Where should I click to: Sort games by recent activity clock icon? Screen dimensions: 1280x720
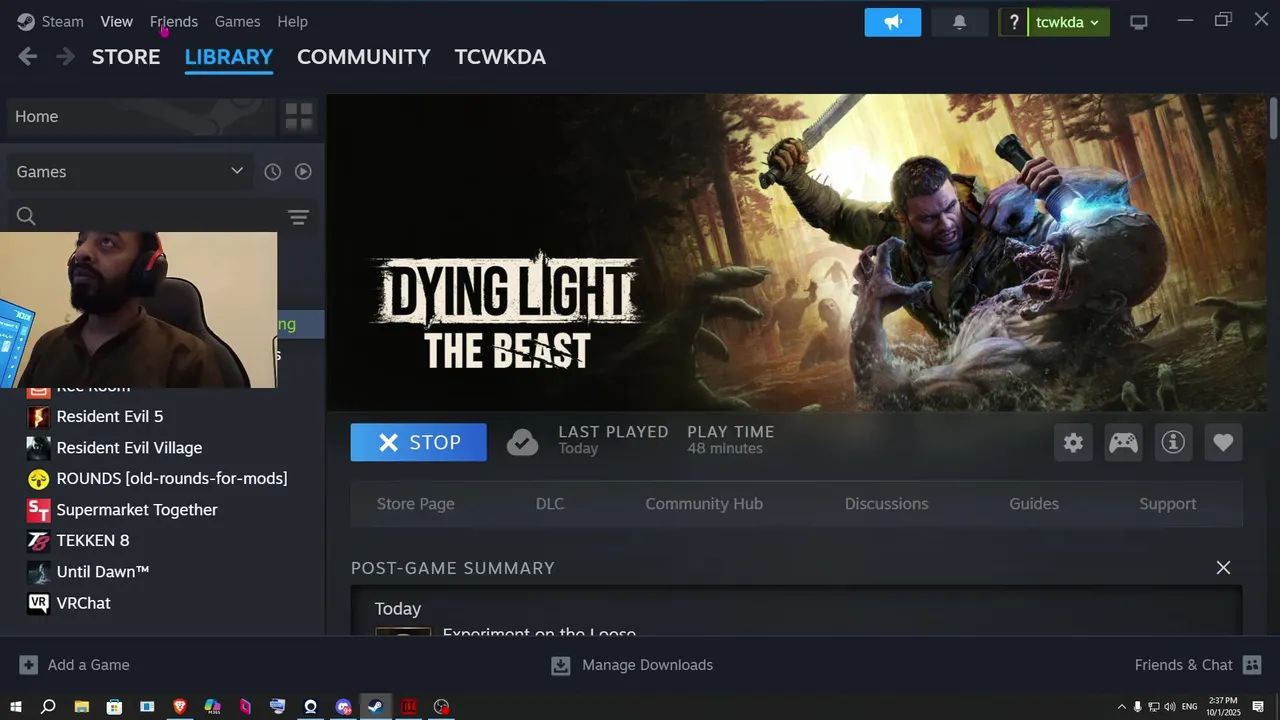point(272,172)
